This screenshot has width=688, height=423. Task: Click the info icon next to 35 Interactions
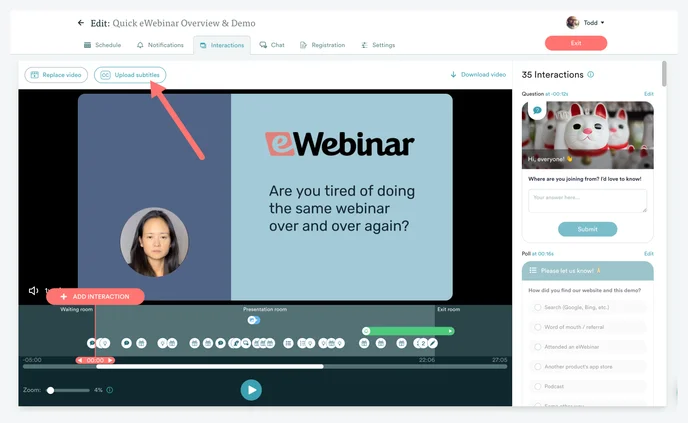pyautogui.click(x=590, y=75)
